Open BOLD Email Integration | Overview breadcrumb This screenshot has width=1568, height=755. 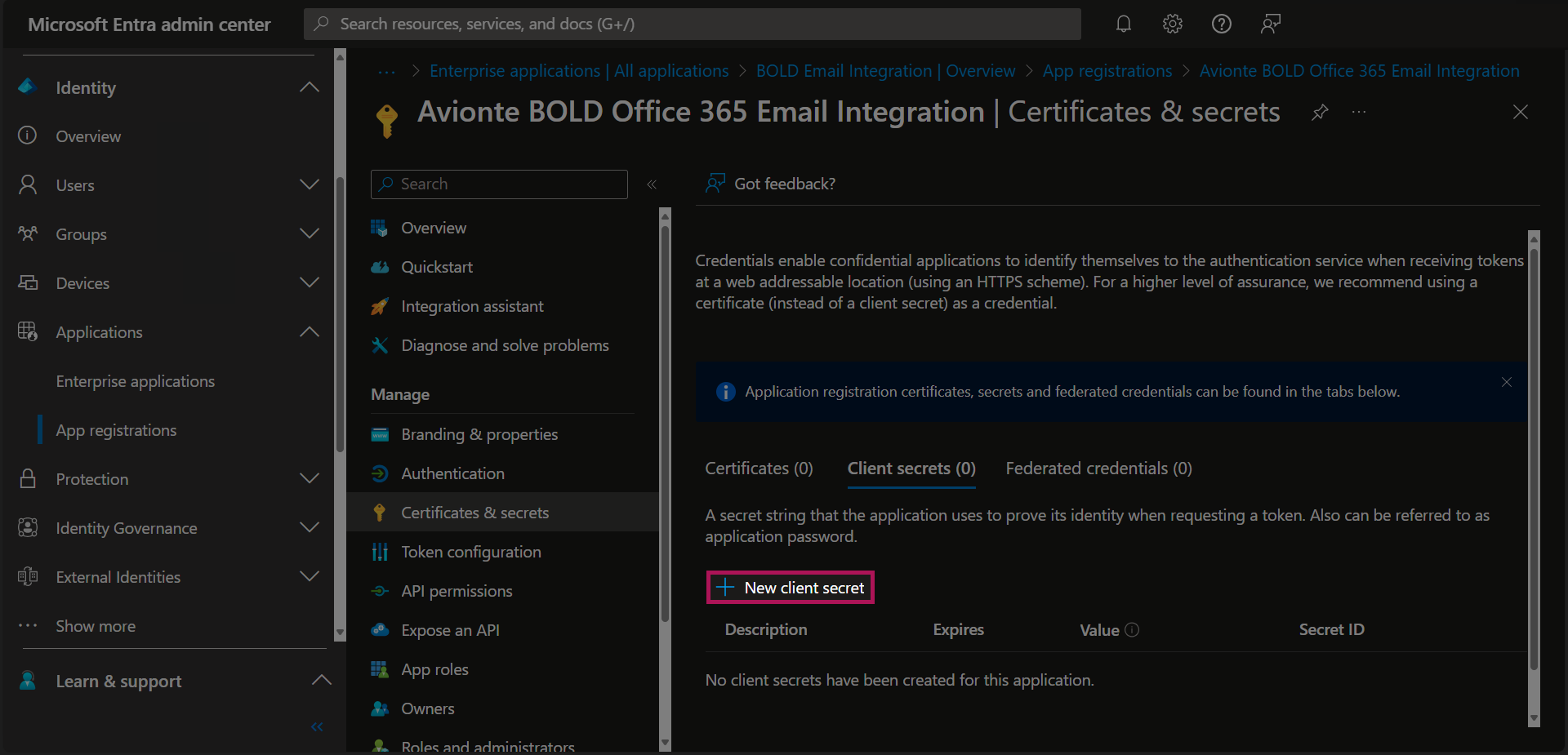tap(886, 71)
